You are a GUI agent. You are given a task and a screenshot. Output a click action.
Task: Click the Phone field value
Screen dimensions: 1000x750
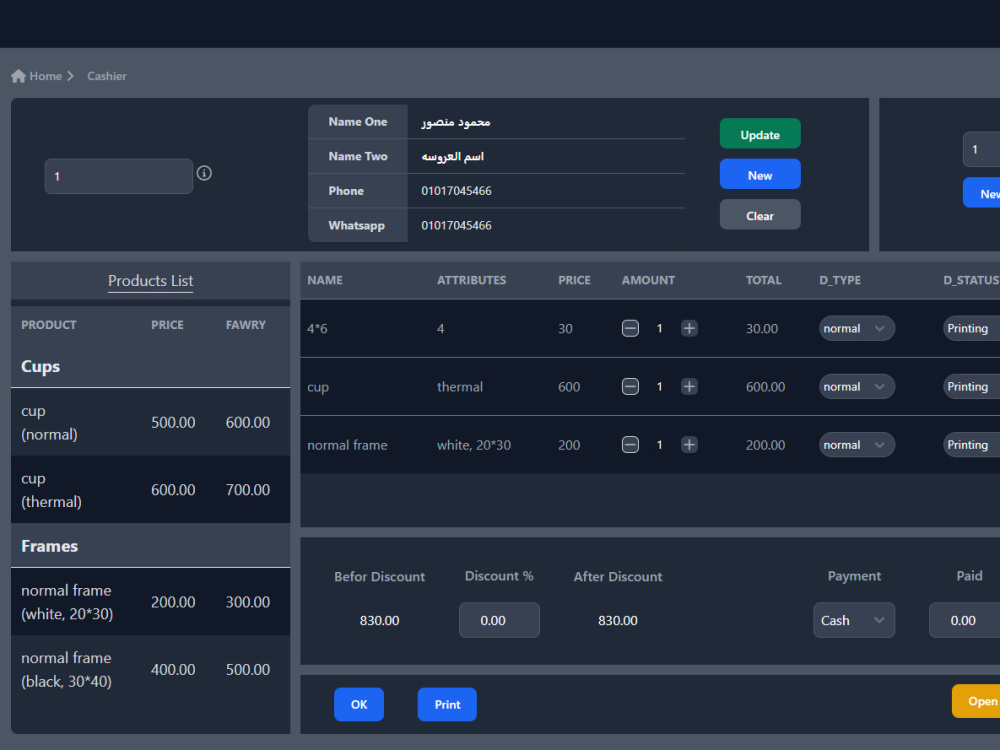pyautogui.click(x=457, y=191)
